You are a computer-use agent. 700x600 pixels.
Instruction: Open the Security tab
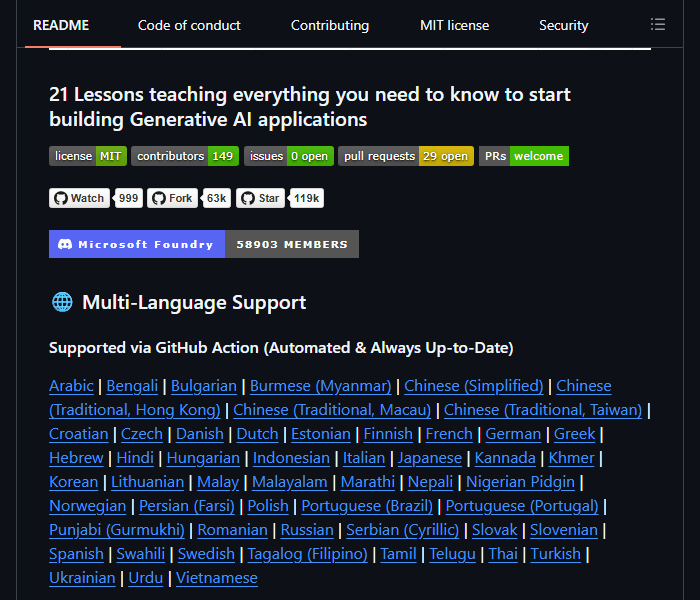563,25
